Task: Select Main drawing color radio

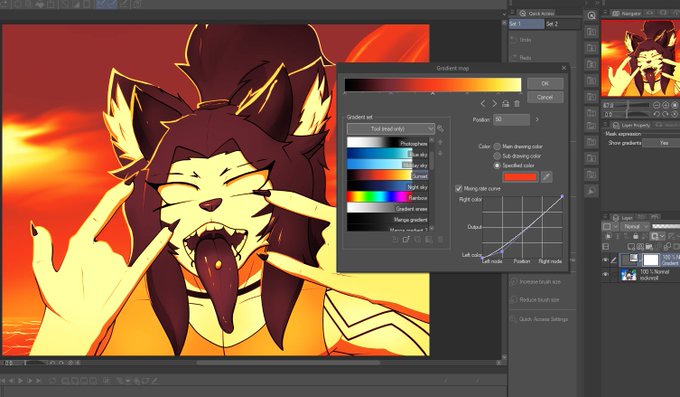Action: point(497,147)
